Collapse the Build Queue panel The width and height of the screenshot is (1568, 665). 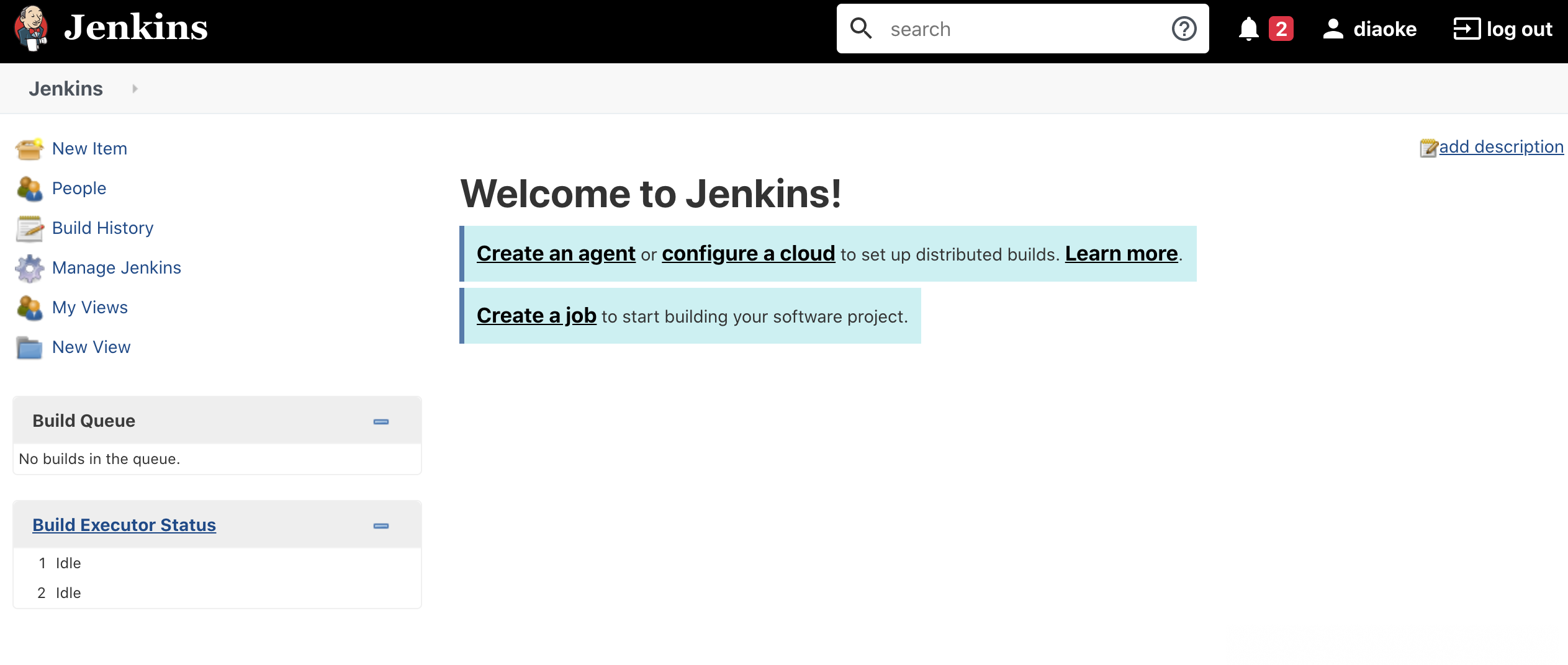click(381, 422)
